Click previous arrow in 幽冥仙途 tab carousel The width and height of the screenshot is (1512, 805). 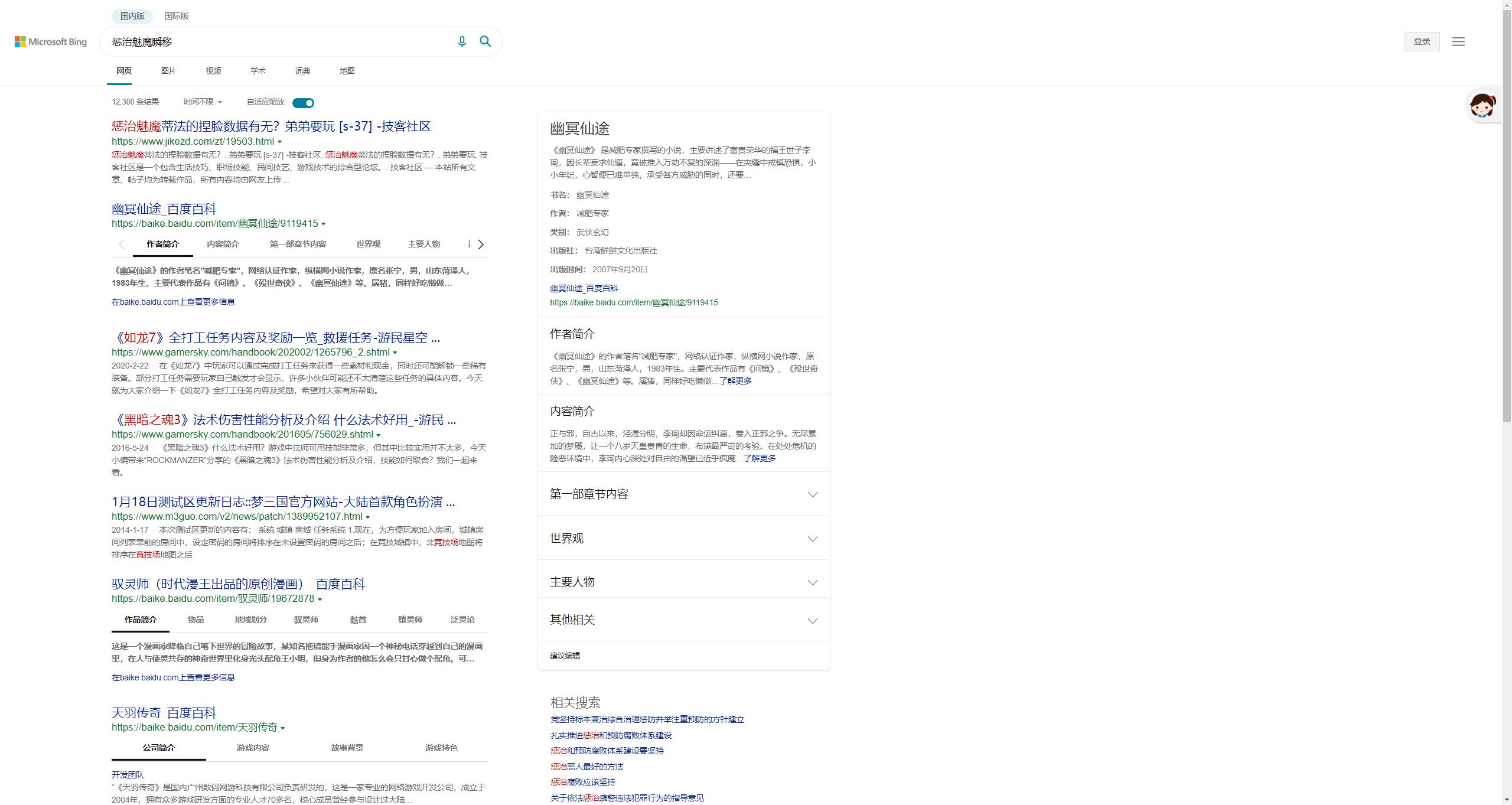point(121,244)
